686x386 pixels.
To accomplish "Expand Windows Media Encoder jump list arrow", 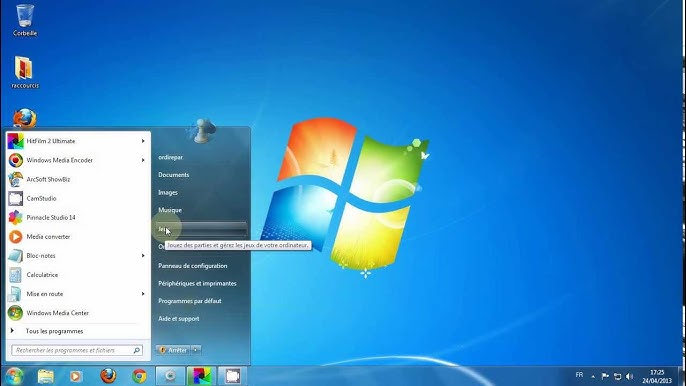I will (143, 160).
